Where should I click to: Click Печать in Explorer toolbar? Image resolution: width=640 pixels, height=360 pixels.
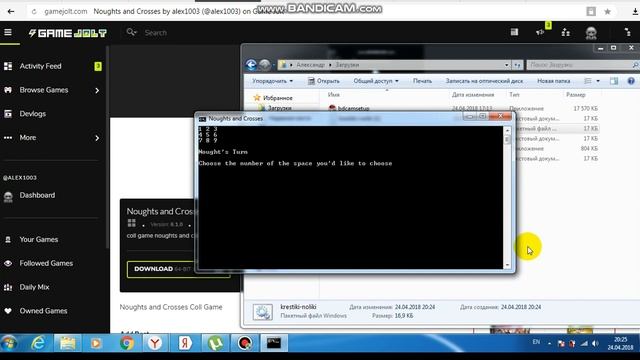422,81
